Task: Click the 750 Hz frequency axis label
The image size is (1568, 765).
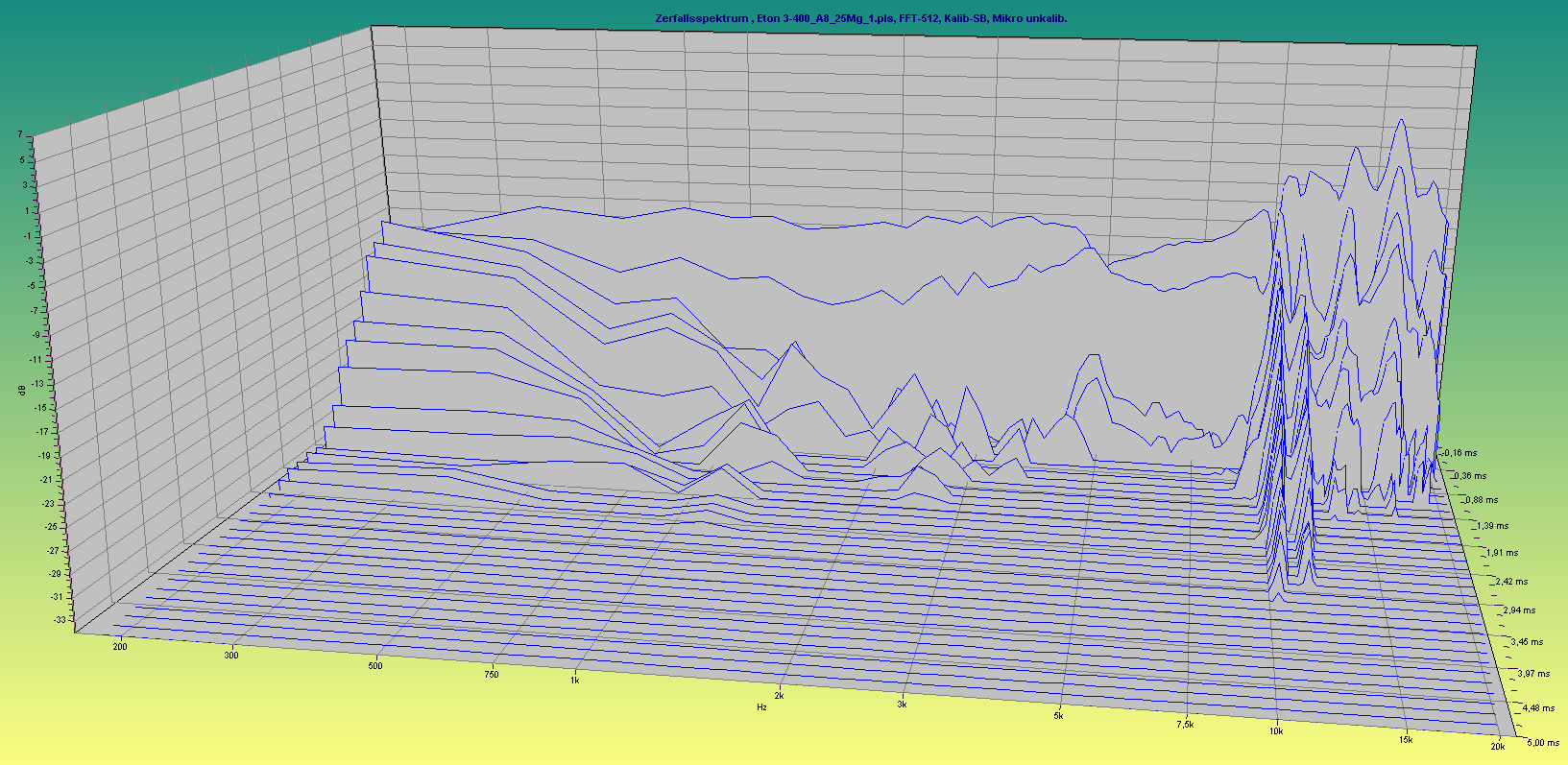Action: (x=491, y=675)
